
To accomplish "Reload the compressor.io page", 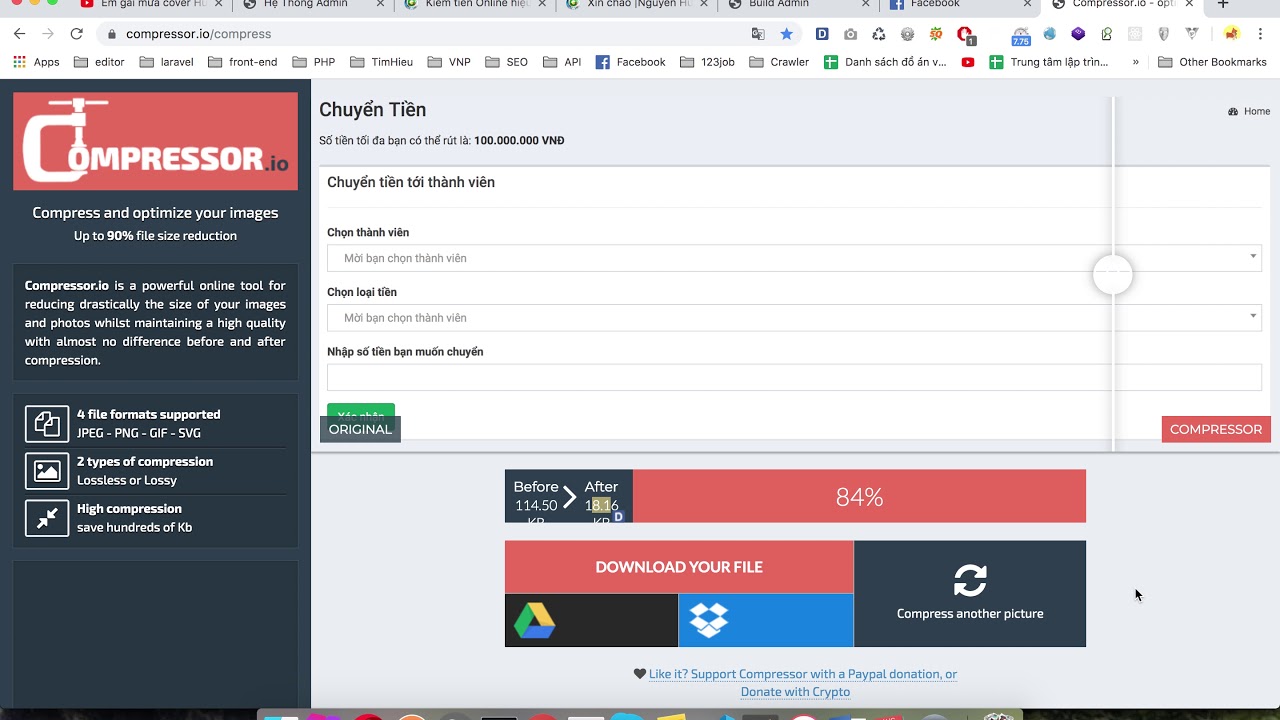I will tap(78, 34).
